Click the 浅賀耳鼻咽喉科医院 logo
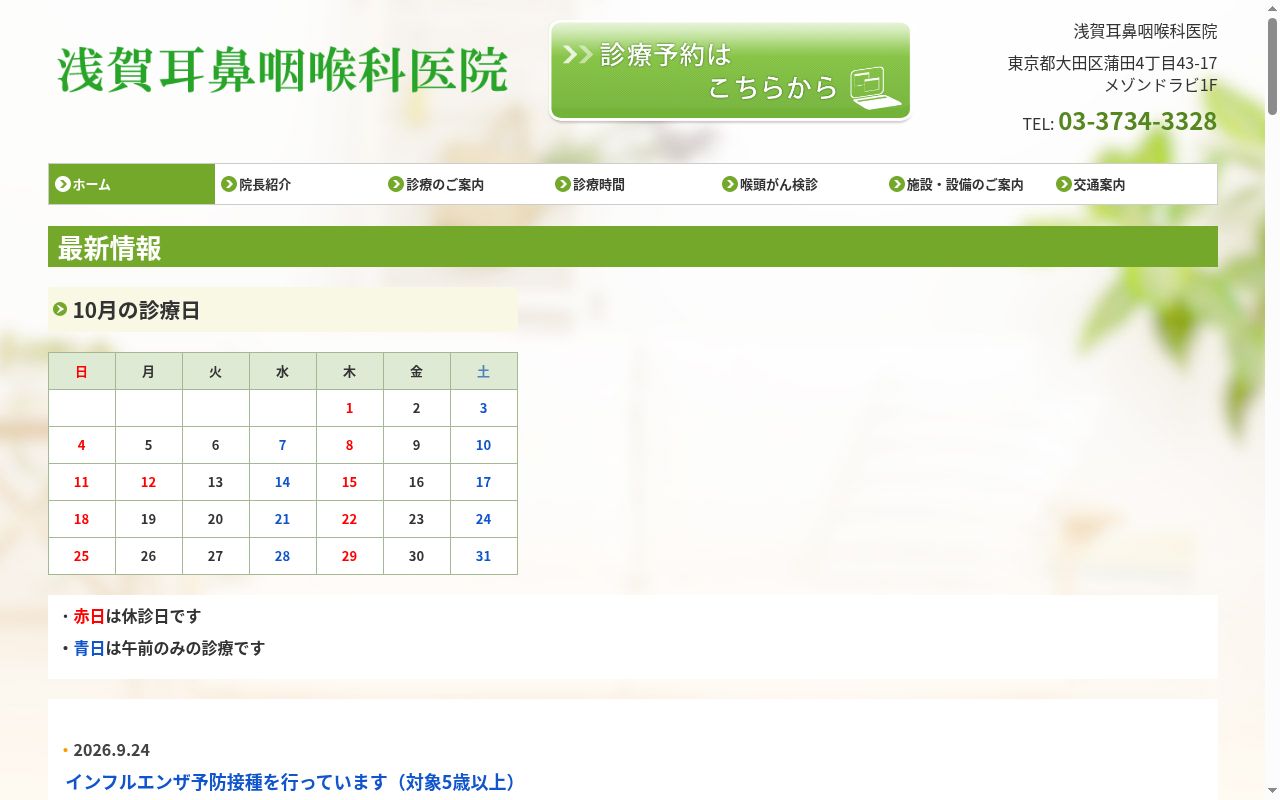 [x=283, y=70]
